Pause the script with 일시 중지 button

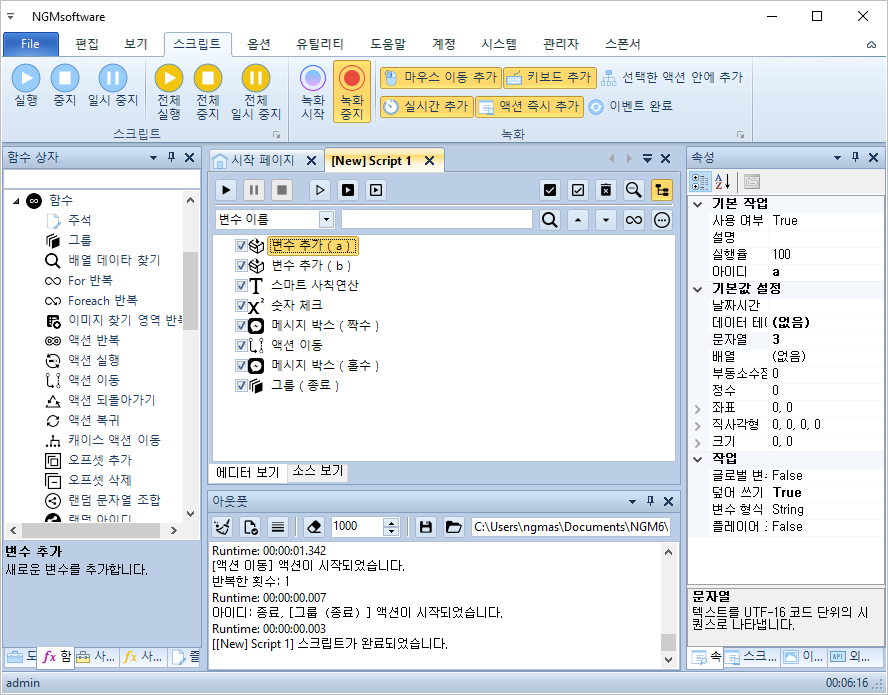point(113,86)
